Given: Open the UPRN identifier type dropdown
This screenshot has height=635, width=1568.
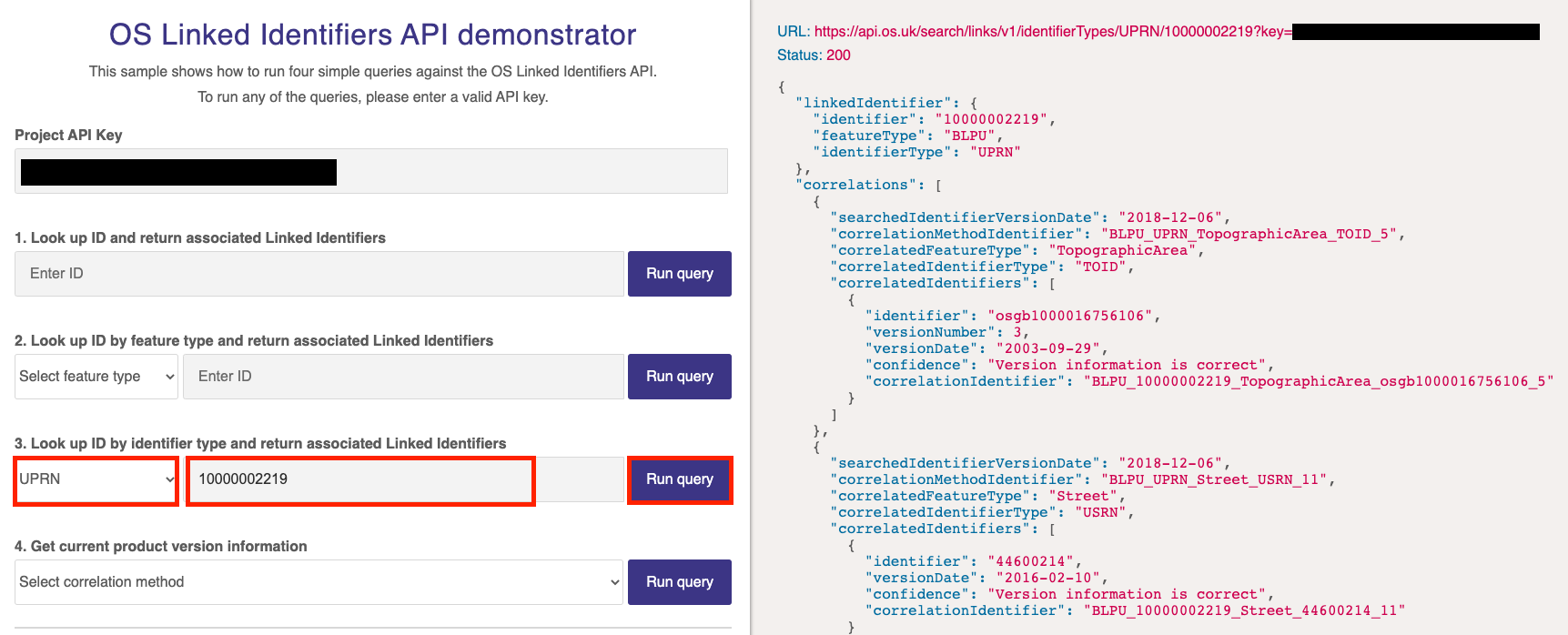Looking at the screenshot, I should (x=96, y=479).
